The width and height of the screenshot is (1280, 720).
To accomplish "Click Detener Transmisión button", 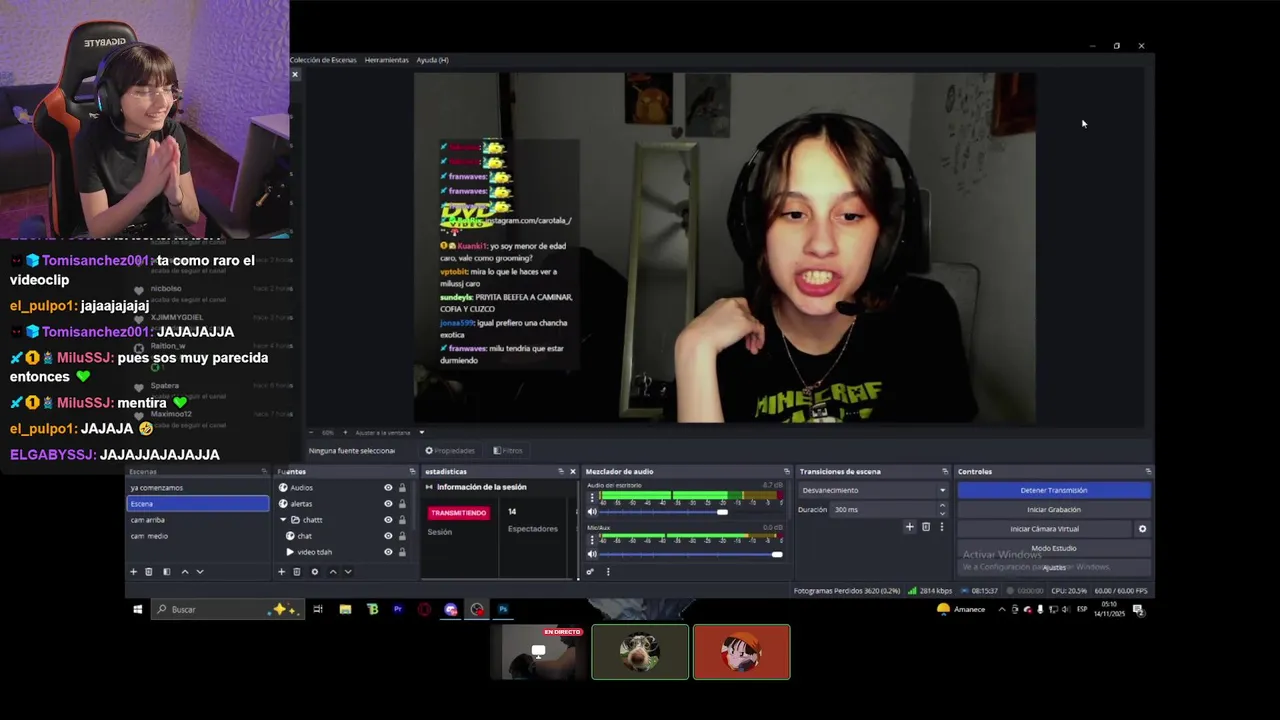I will tap(1054, 490).
